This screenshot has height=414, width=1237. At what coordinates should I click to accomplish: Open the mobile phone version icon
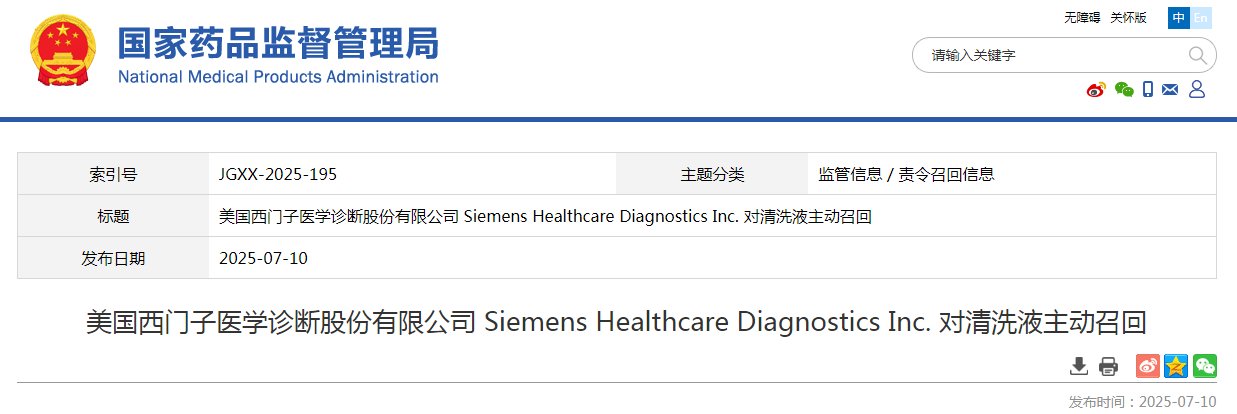1148,90
